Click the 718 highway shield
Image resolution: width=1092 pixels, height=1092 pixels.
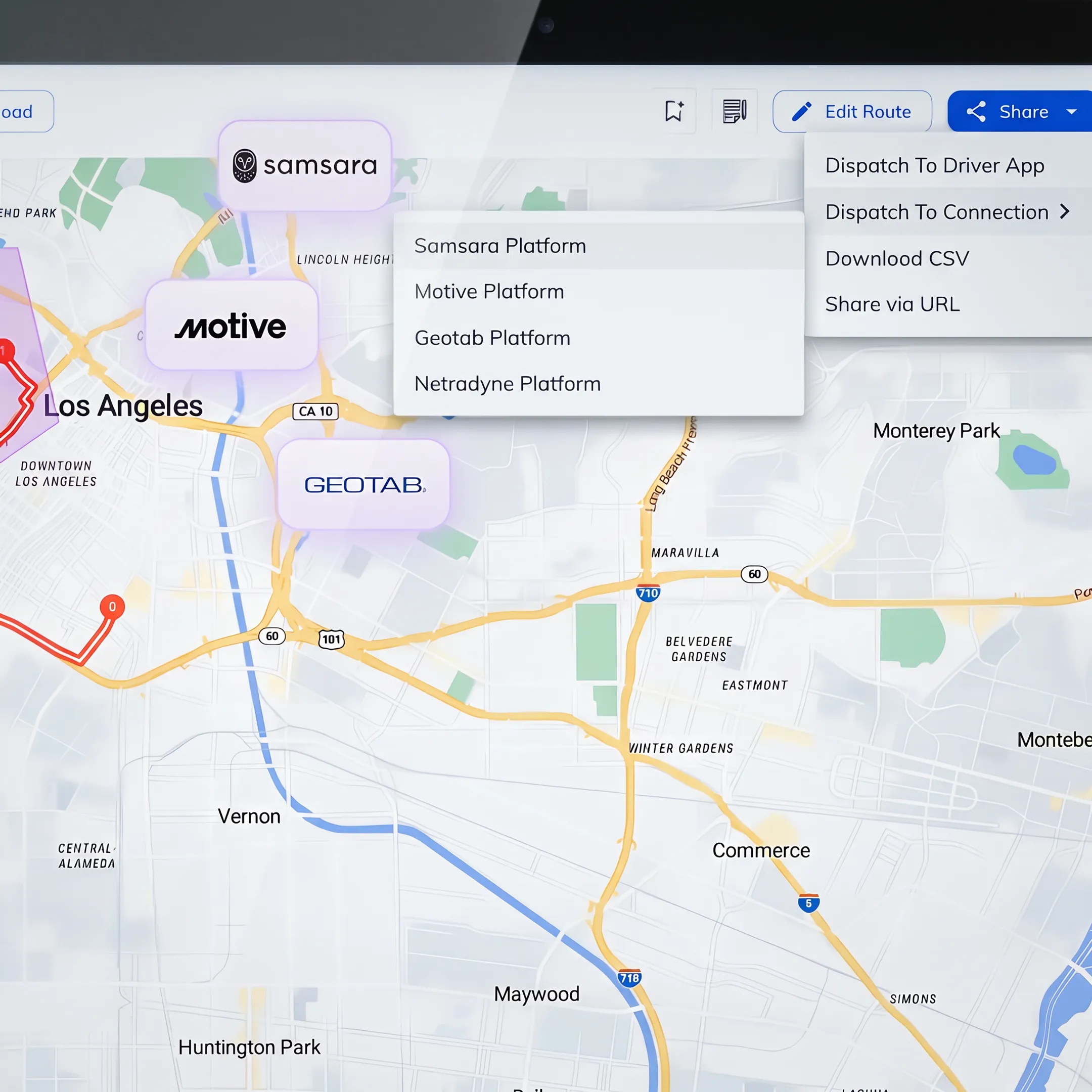click(x=629, y=978)
